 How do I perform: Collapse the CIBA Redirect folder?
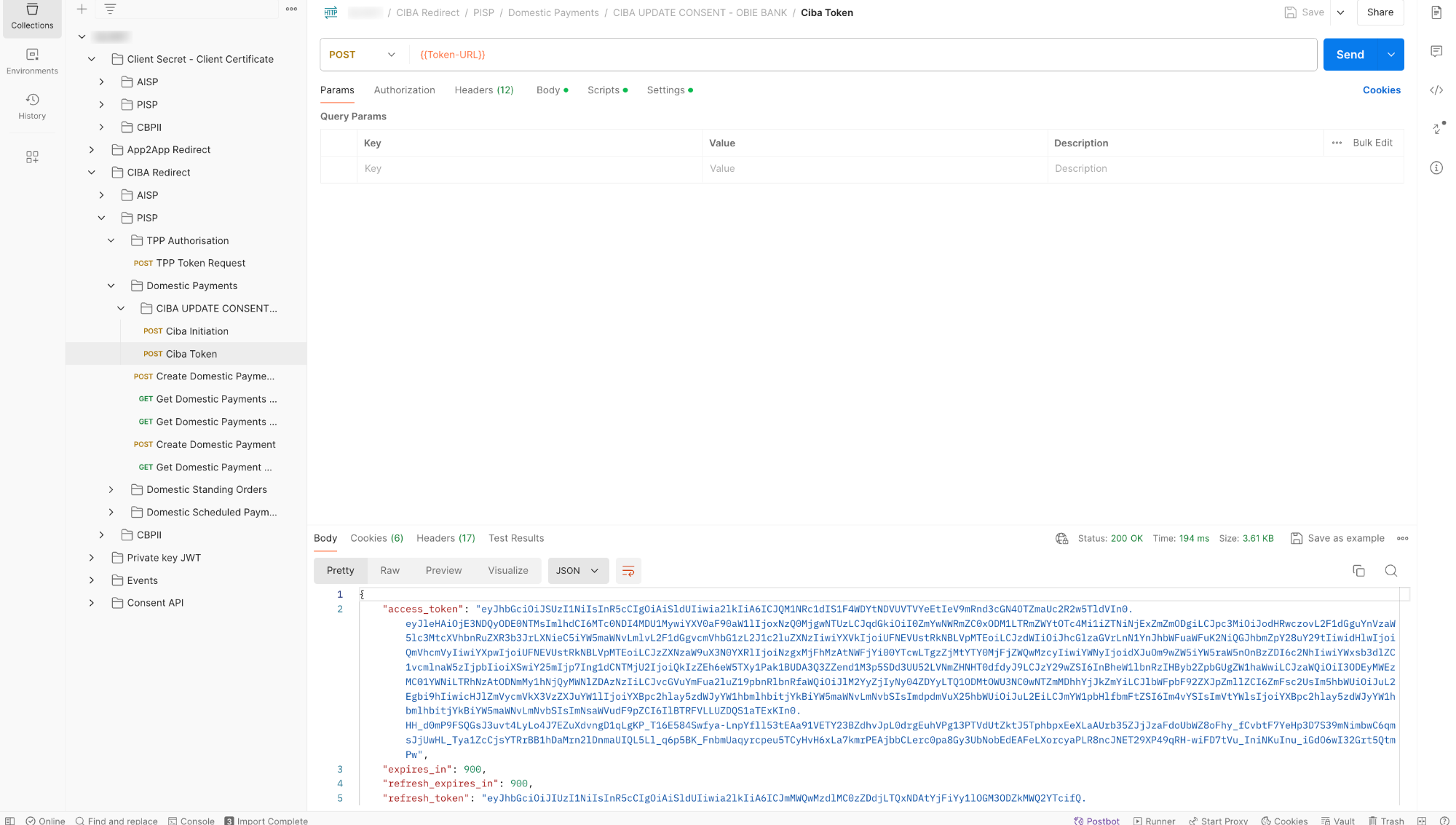click(92, 173)
